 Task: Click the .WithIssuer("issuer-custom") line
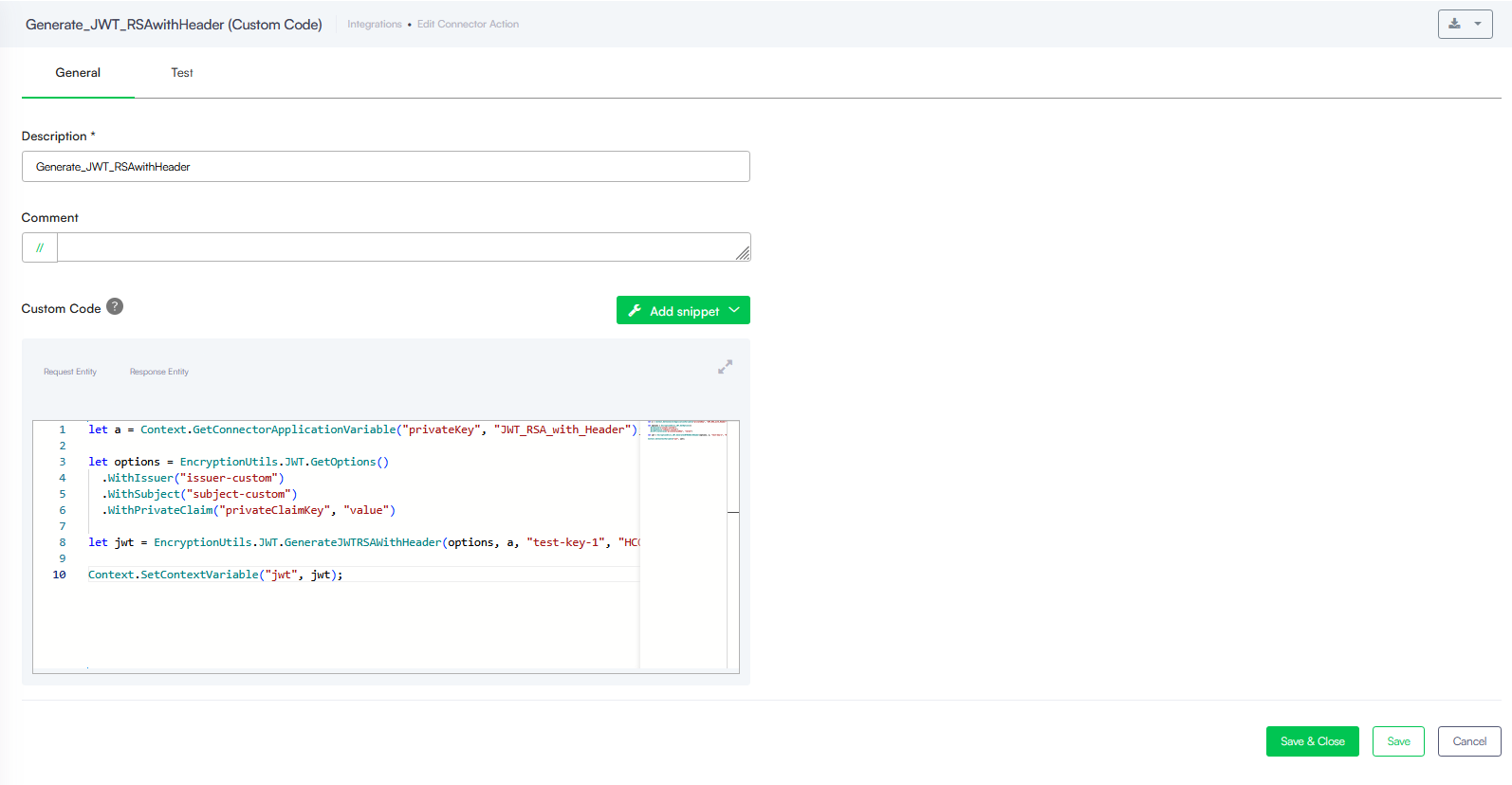pyautogui.click(x=193, y=478)
